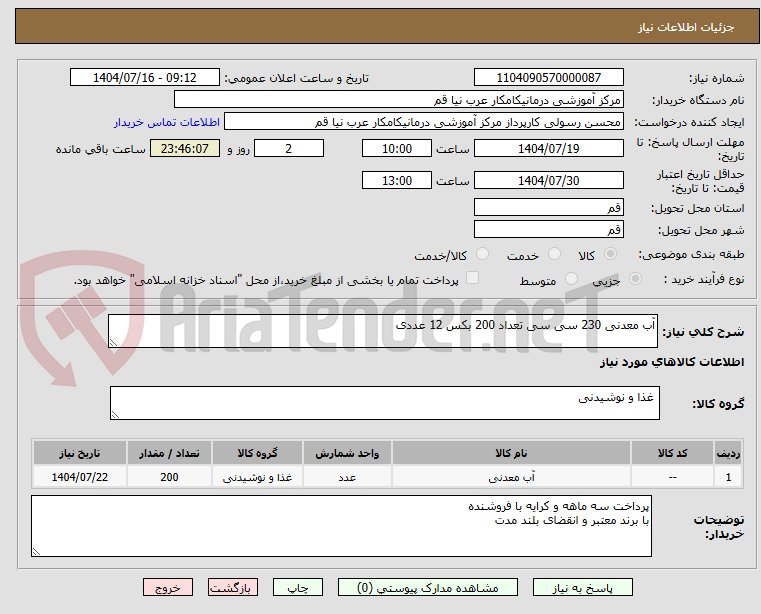Click the تعداد / مقدار column header
Screen dimensions: 761x614
click(x=169, y=453)
